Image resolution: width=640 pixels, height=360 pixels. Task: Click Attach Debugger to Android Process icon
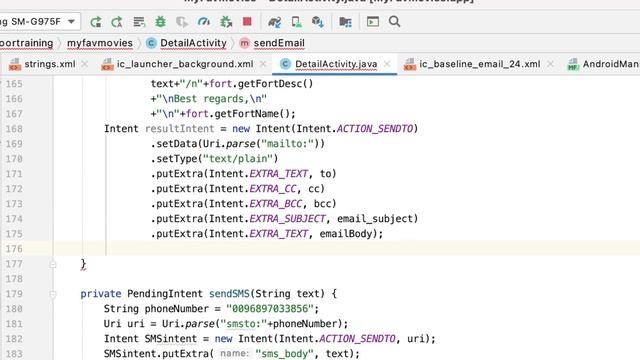coord(225,22)
